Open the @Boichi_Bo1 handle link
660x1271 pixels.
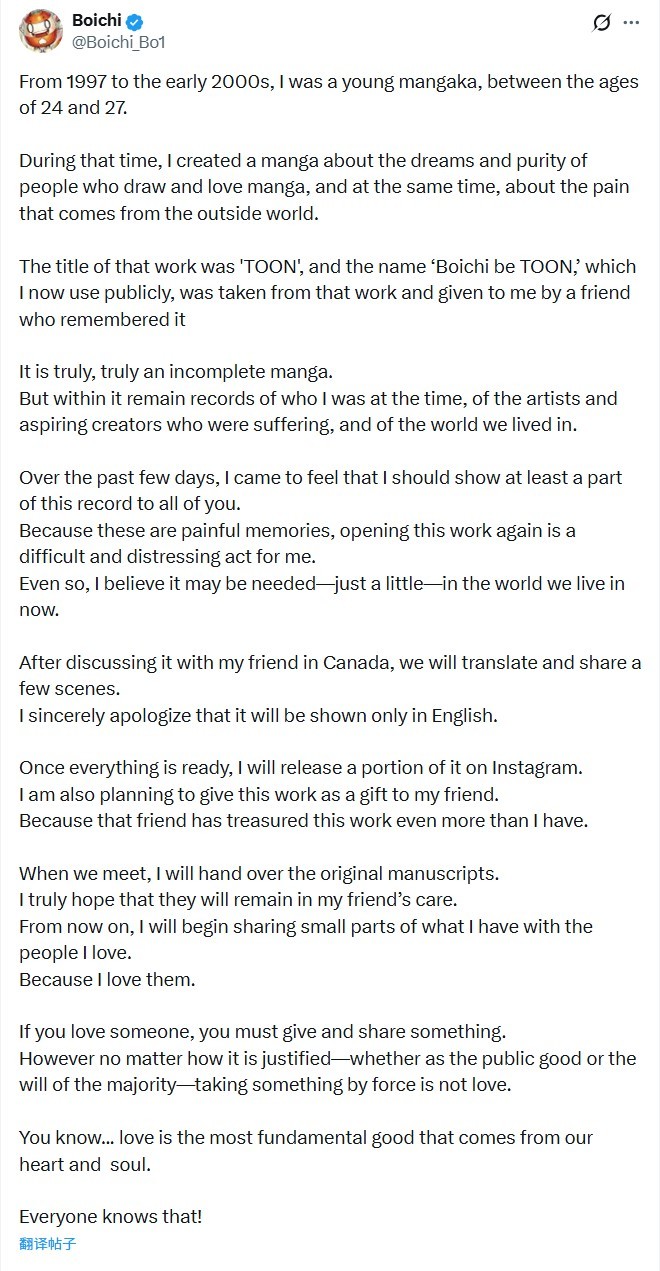[x=118, y=42]
